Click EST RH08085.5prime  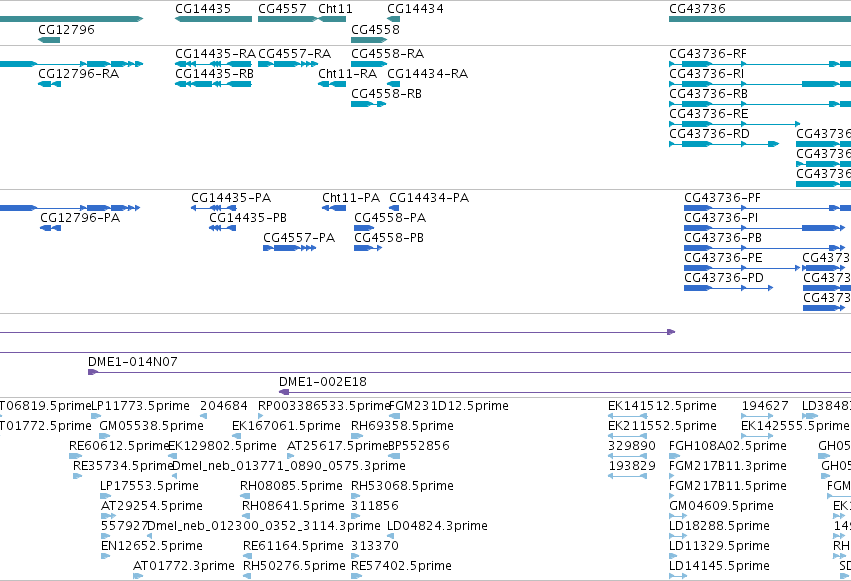click(245, 497)
